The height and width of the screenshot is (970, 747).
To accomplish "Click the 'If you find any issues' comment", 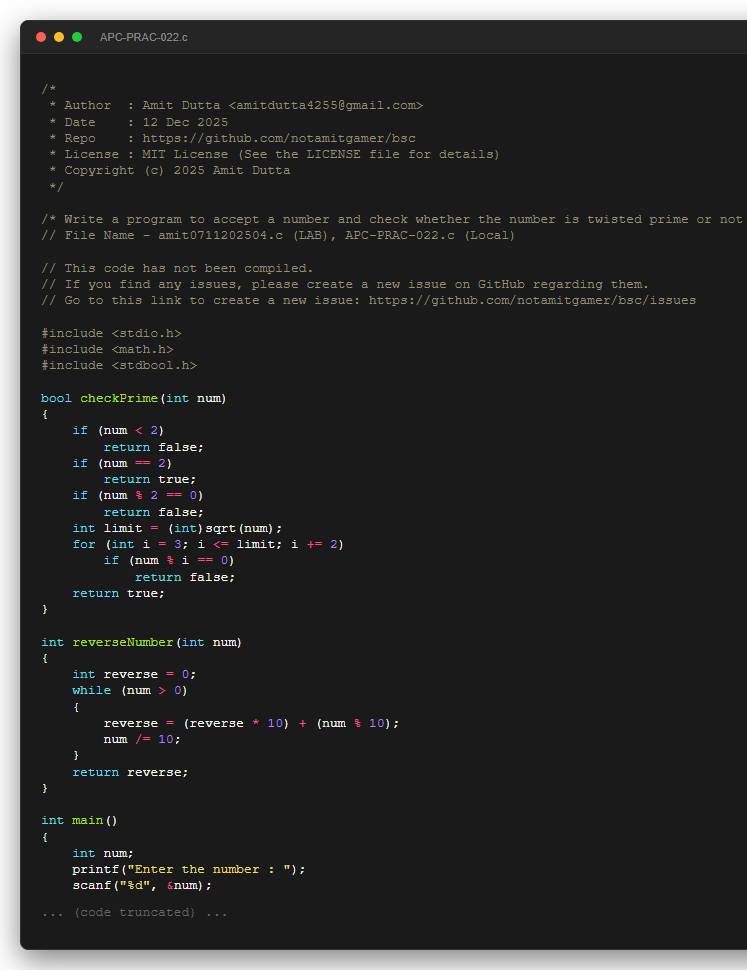I will click(345, 284).
